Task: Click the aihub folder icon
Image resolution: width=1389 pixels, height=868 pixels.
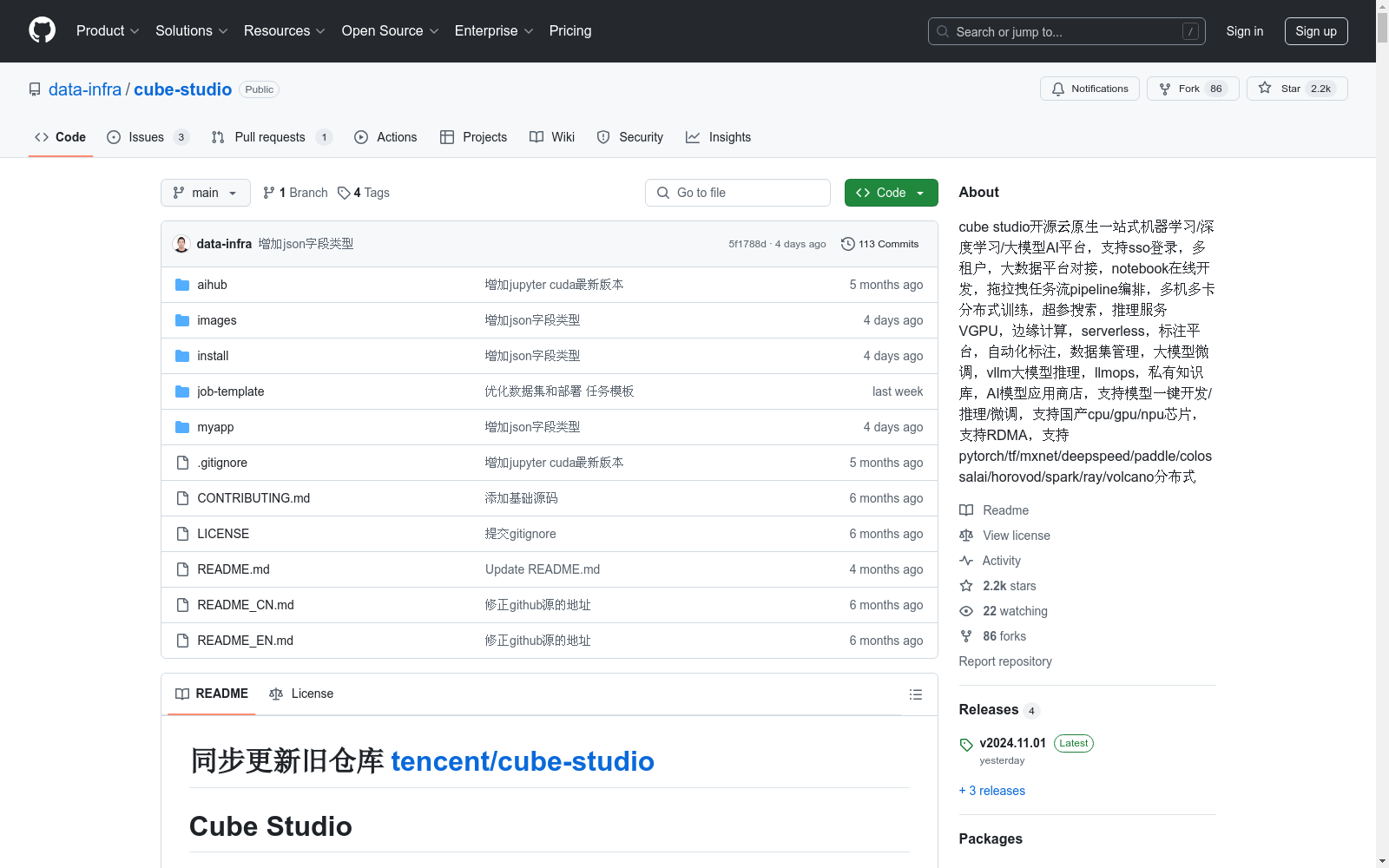Action: [182, 285]
